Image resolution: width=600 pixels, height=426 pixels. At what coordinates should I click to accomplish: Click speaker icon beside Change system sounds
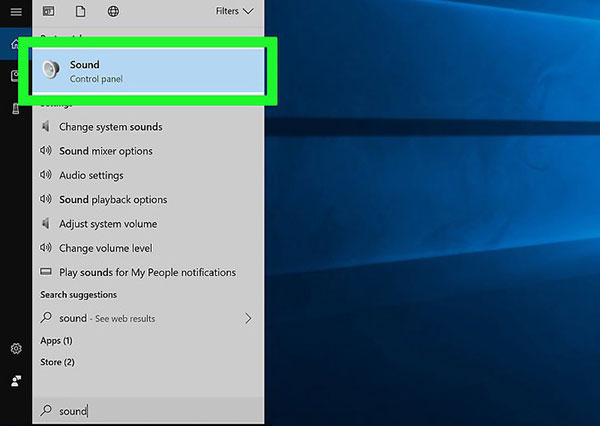tap(46, 126)
